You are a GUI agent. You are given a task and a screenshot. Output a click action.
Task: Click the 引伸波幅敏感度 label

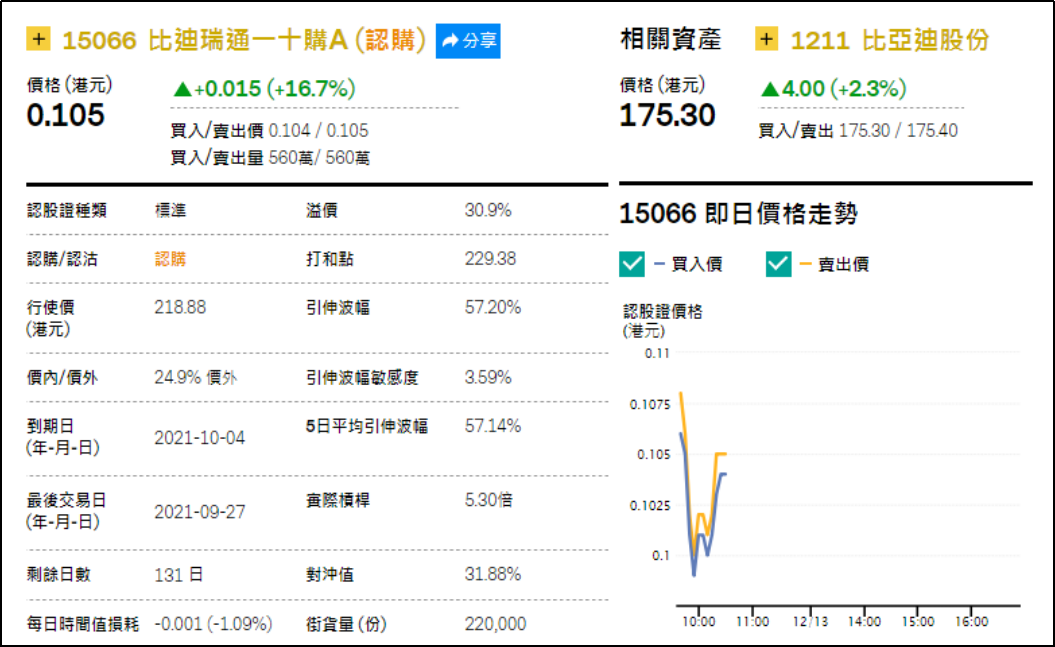tap(362, 377)
